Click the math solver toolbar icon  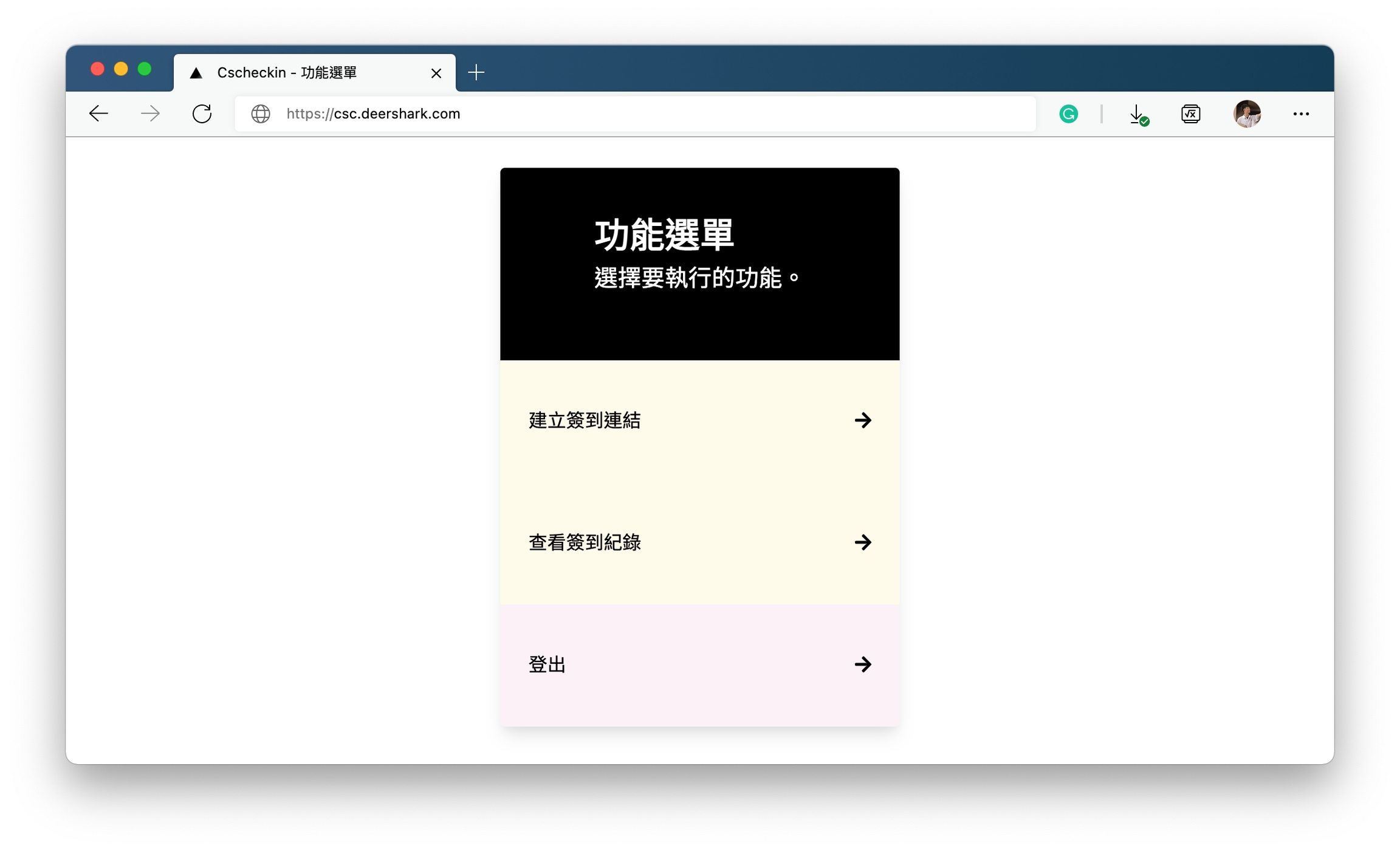tap(1190, 114)
